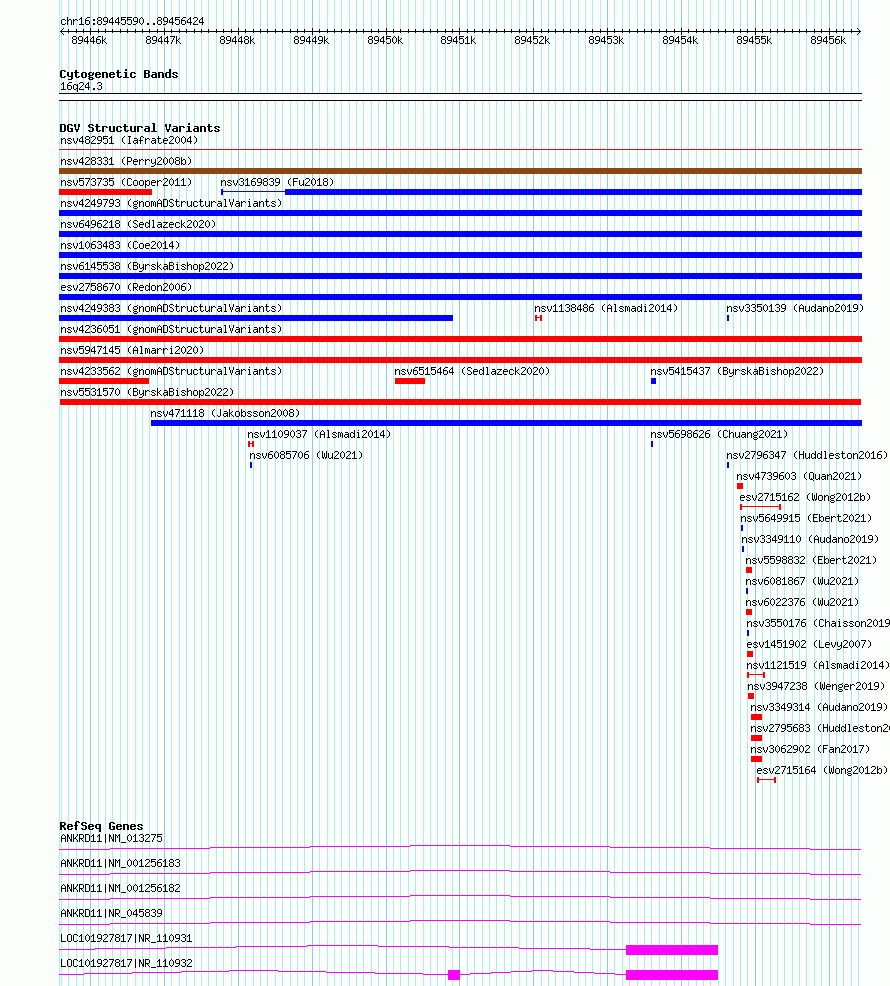The image size is (890, 986).
Task: Click the red nsv4233562 gnomAD bar
Action: 104,381
